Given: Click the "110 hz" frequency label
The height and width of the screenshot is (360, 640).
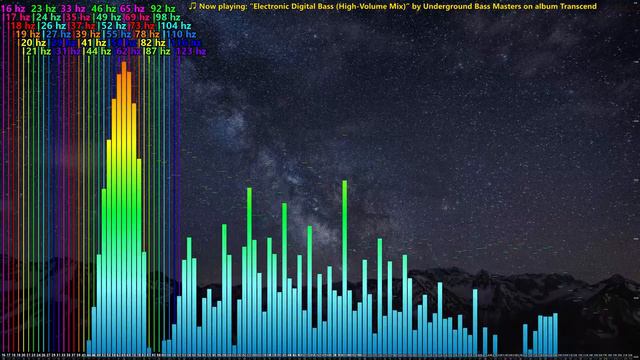Looking at the screenshot, I should pyautogui.click(x=181, y=34).
